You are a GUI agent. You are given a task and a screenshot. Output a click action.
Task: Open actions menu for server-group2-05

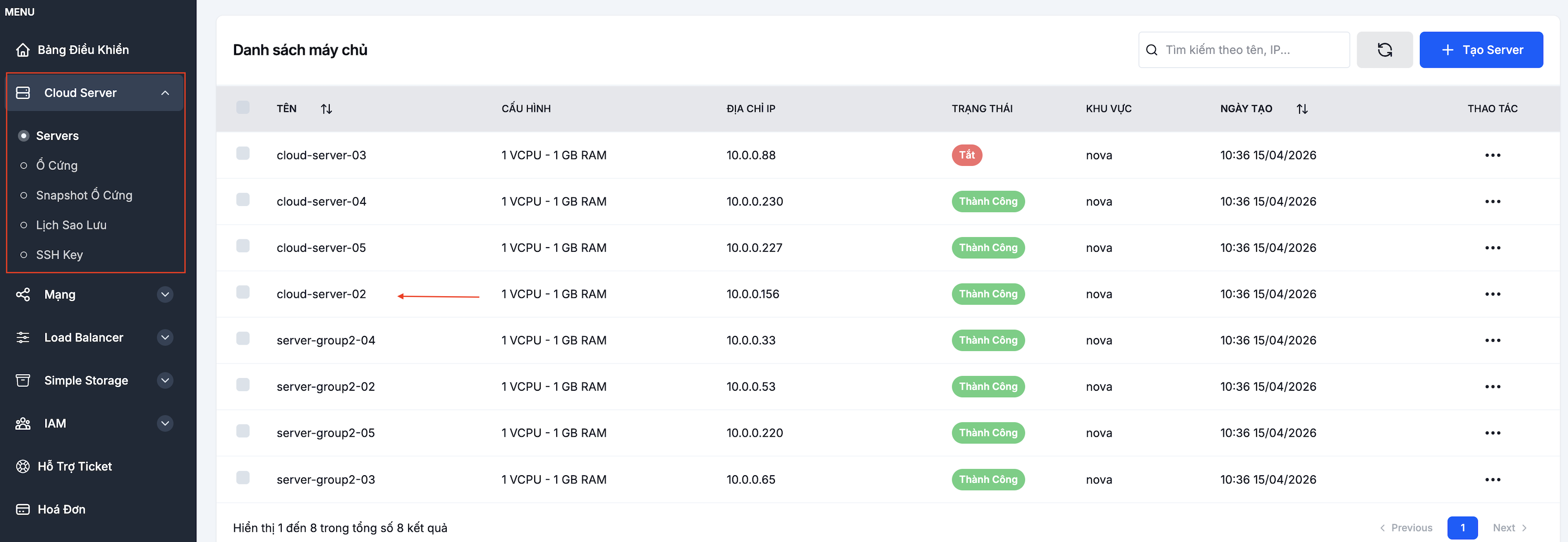pos(1493,432)
